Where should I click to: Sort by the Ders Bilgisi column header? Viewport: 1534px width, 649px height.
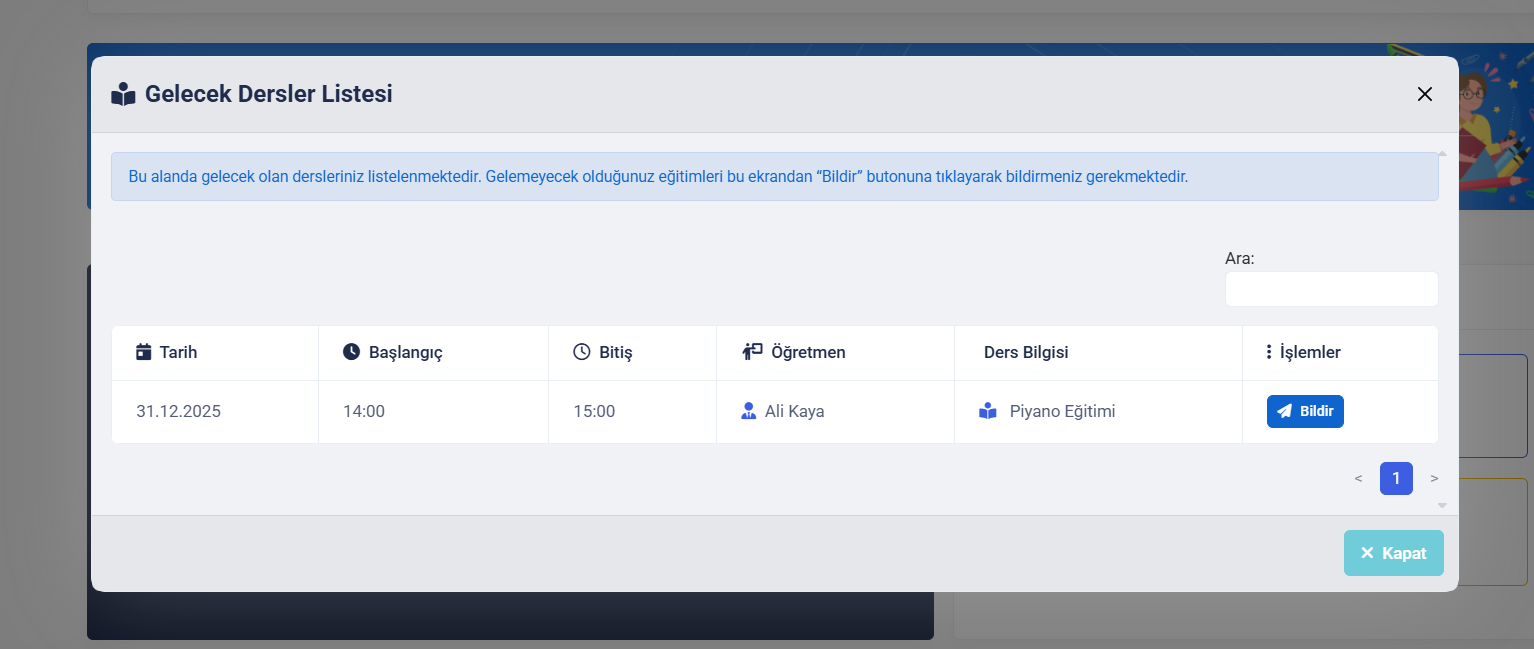(x=1026, y=352)
